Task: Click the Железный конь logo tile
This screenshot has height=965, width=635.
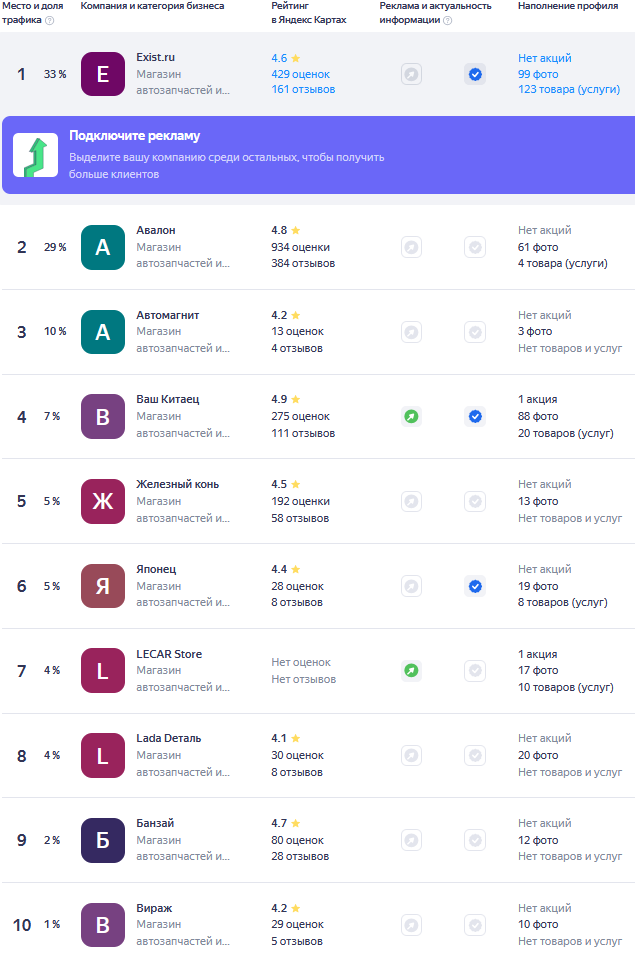Action: [x=103, y=502]
